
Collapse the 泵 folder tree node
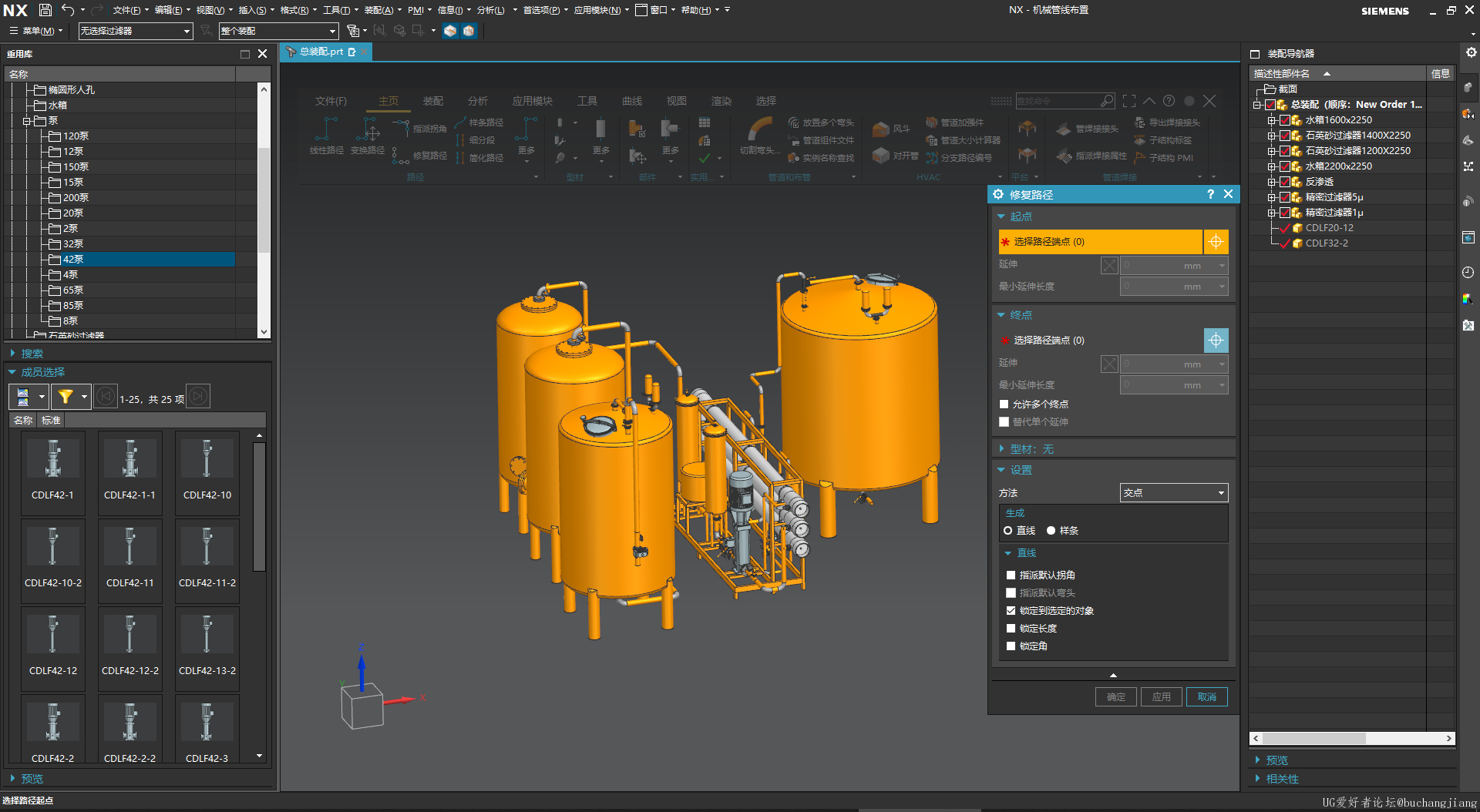pos(26,121)
